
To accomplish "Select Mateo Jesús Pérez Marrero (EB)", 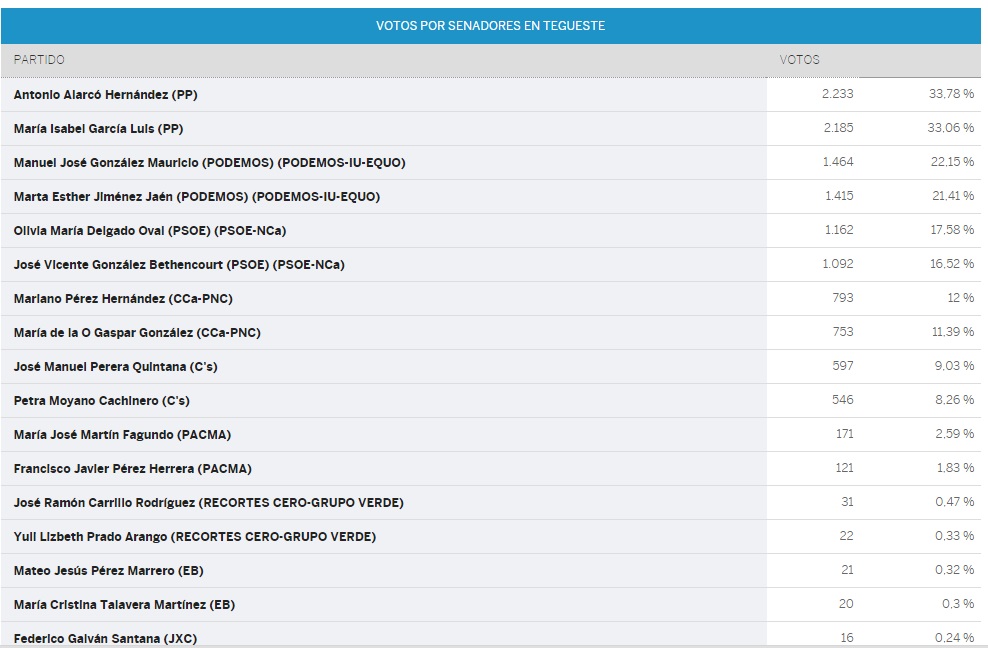I will tap(109, 571).
